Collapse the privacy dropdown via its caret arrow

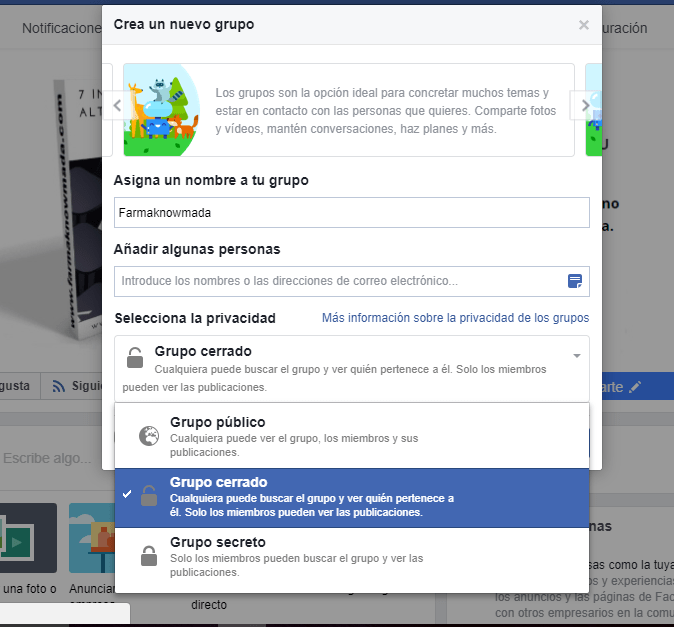coord(577,356)
